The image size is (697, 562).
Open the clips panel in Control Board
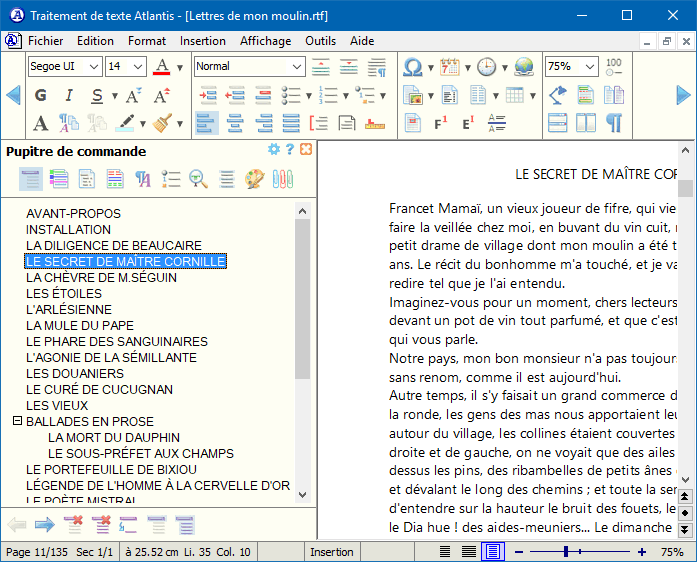click(283, 179)
